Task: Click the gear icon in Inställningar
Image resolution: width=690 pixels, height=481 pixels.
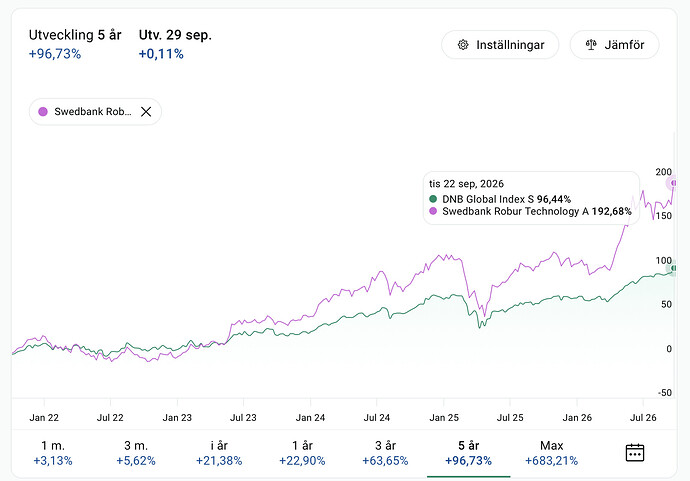Action: point(463,44)
